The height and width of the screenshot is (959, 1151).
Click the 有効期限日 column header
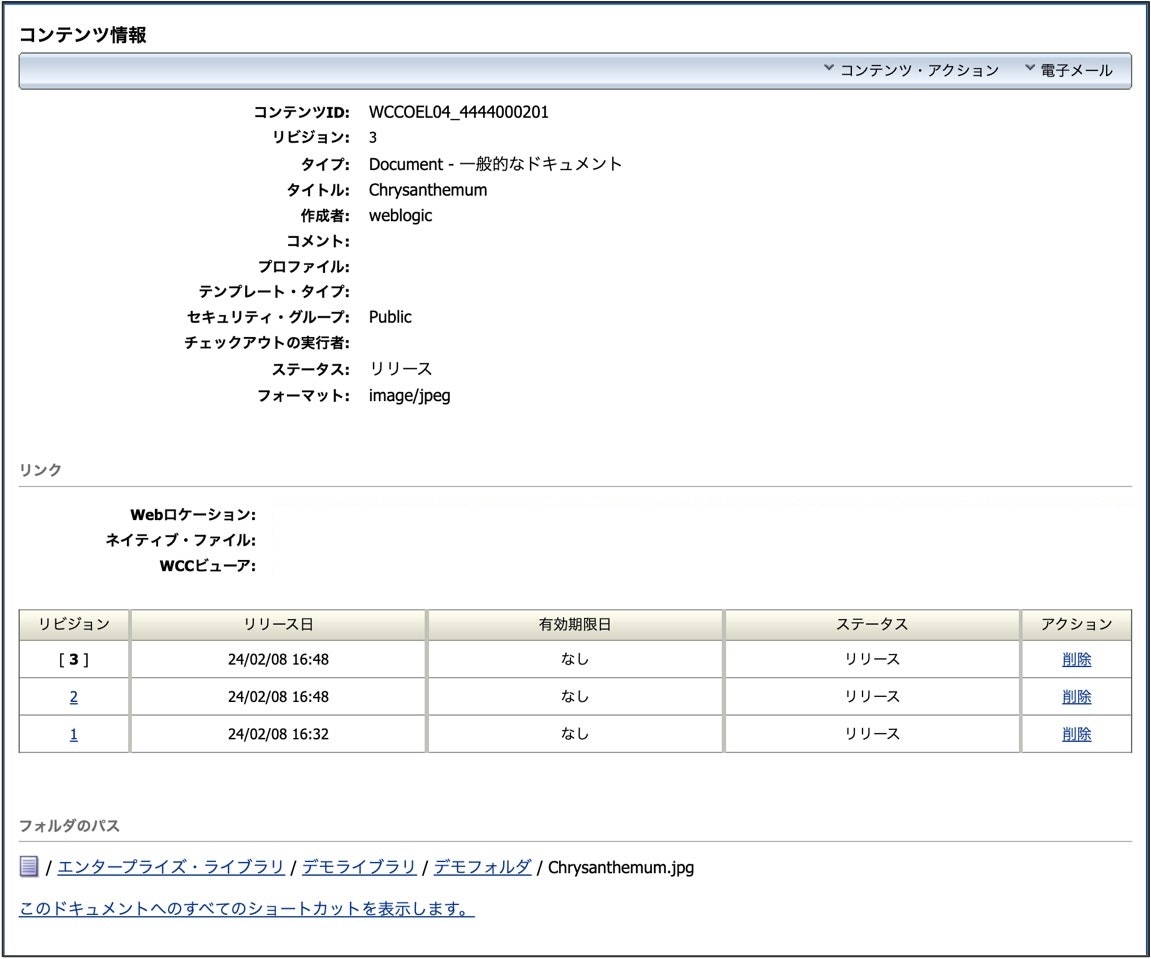(575, 624)
